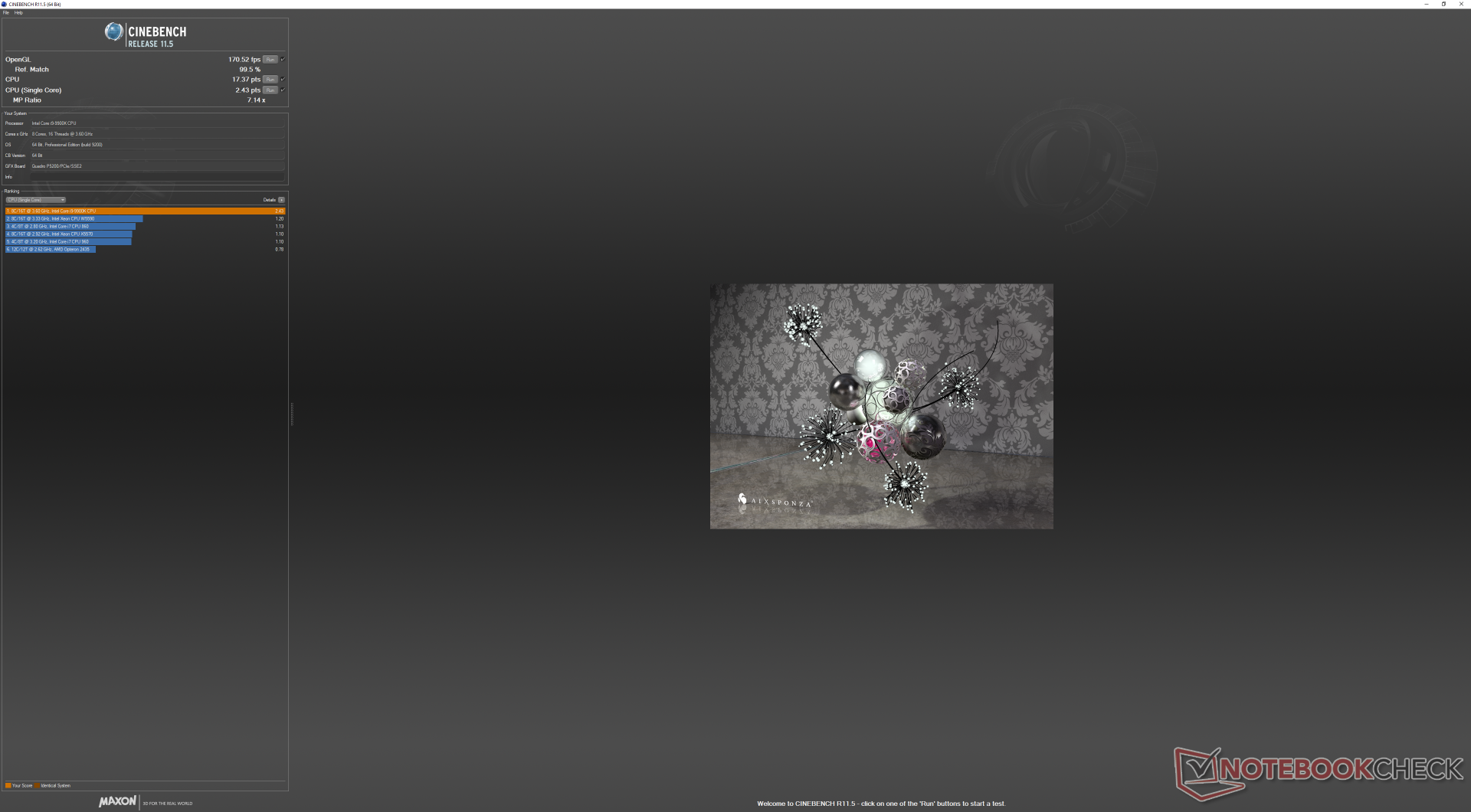Toggle the CPU (Single Core) test checkbox
The image size is (1471, 812).
point(283,90)
